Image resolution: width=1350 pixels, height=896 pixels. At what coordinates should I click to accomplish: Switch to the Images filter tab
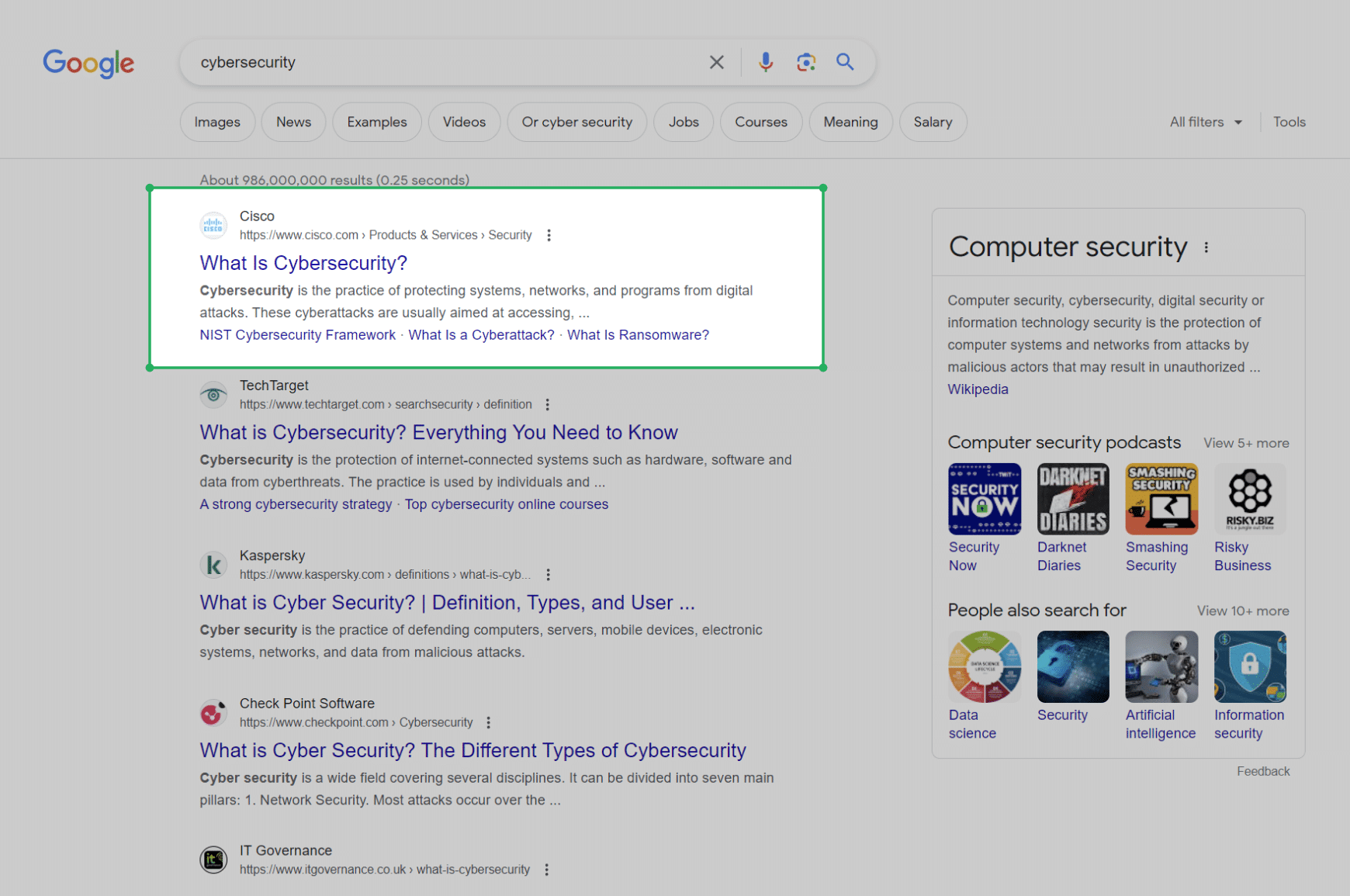coord(217,123)
